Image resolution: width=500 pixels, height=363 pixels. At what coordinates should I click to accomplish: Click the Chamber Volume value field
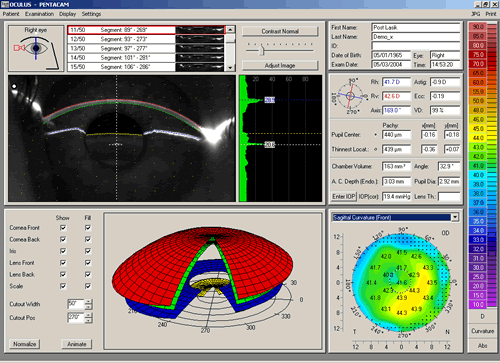point(396,166)
